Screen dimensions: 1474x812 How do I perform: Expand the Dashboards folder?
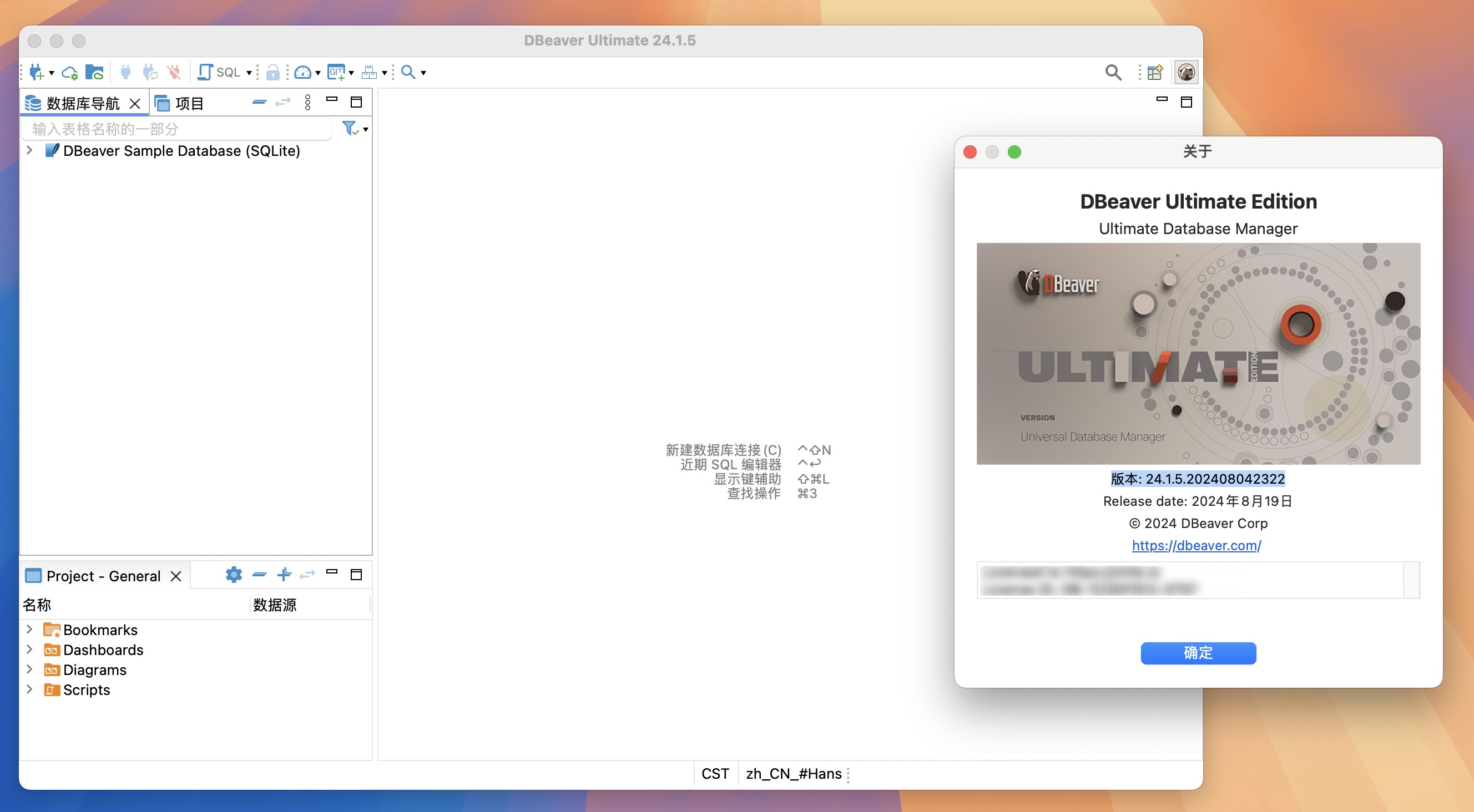(x=30, y=649)
